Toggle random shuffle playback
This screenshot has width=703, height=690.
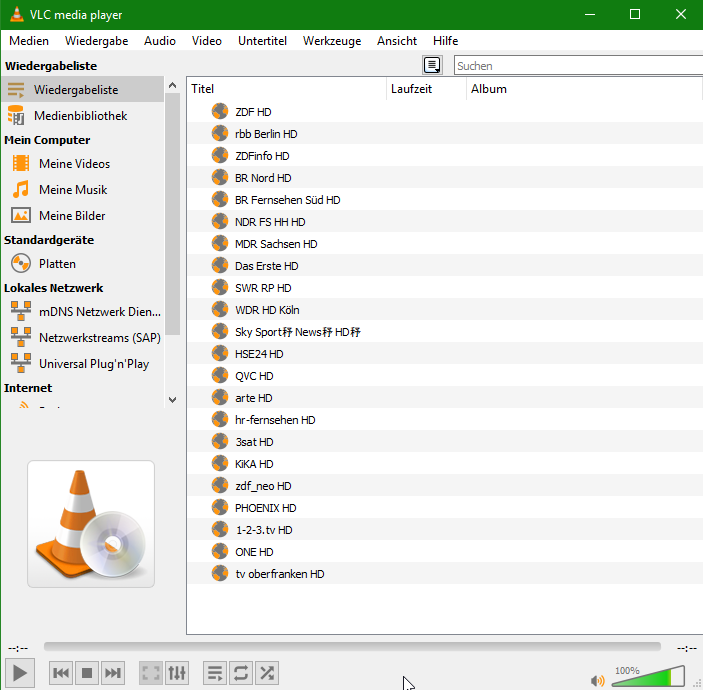point(267,673)
